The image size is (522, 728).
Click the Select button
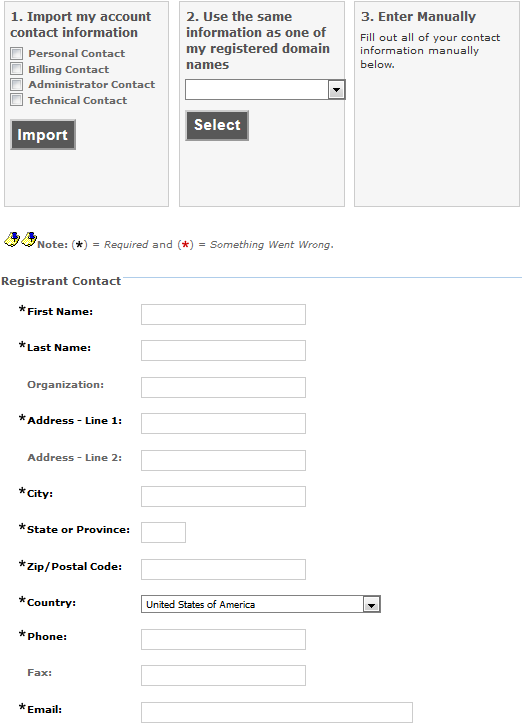click(x=217, y=125)
